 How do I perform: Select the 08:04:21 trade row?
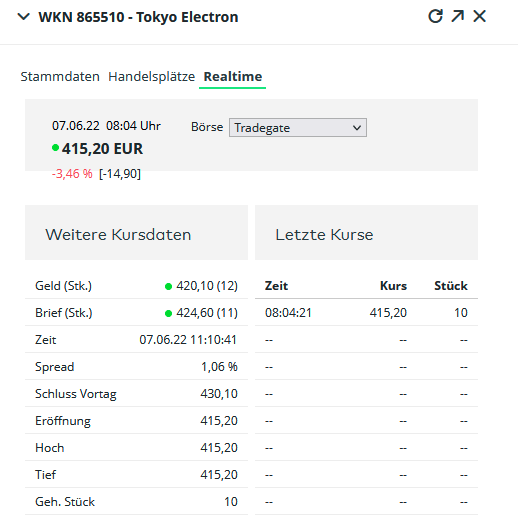(366, 313)
